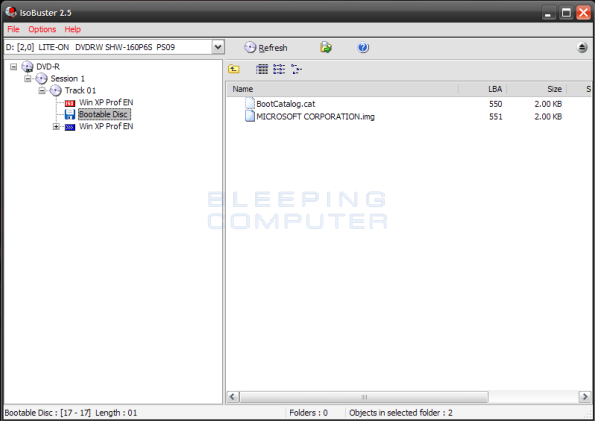This screenshot has width=595, height=421.
Task: Close the IsoBuster window
Action: (x=583, y=13)
